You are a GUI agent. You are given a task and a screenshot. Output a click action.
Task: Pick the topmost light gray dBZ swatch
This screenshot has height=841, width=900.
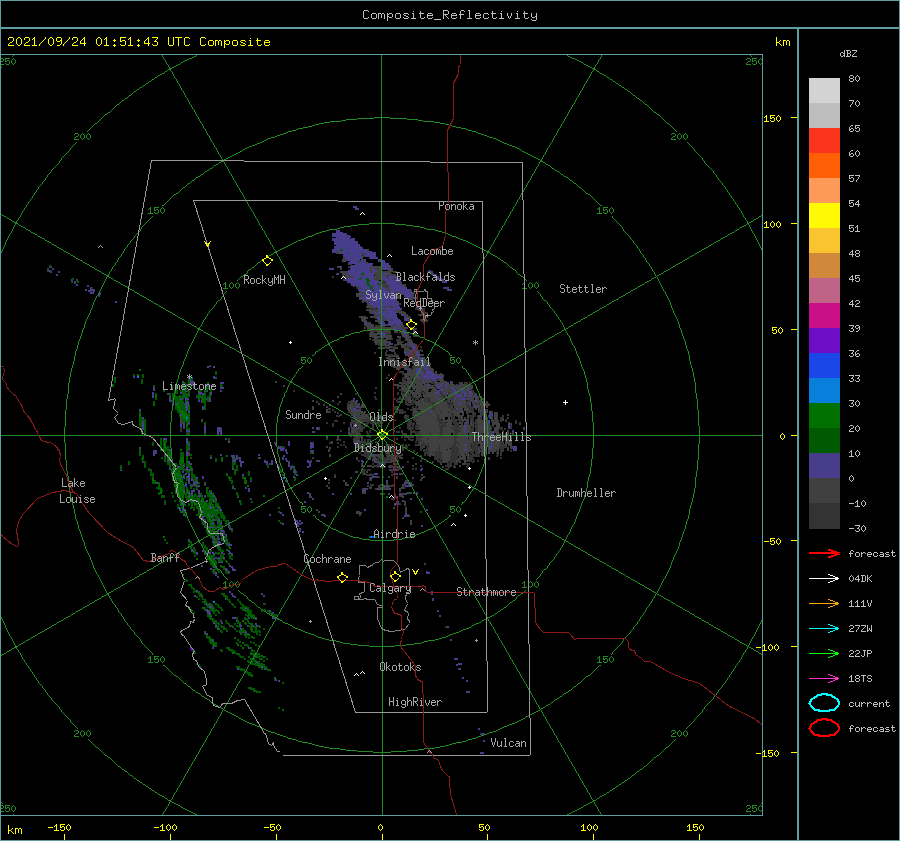[x=824, y=90]
